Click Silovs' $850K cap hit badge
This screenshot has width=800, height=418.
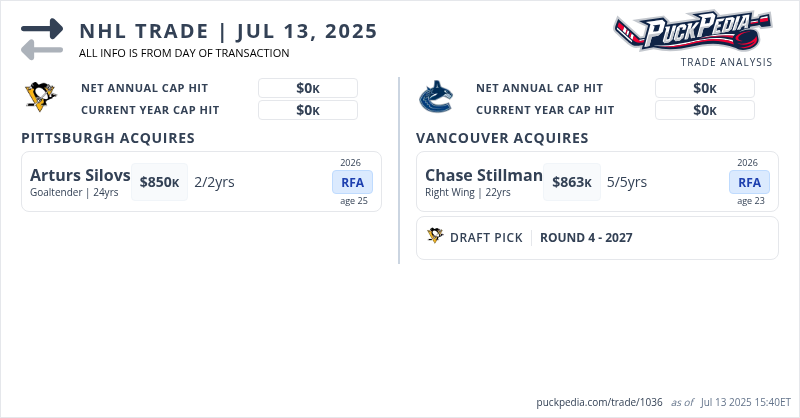click(159, 182)
